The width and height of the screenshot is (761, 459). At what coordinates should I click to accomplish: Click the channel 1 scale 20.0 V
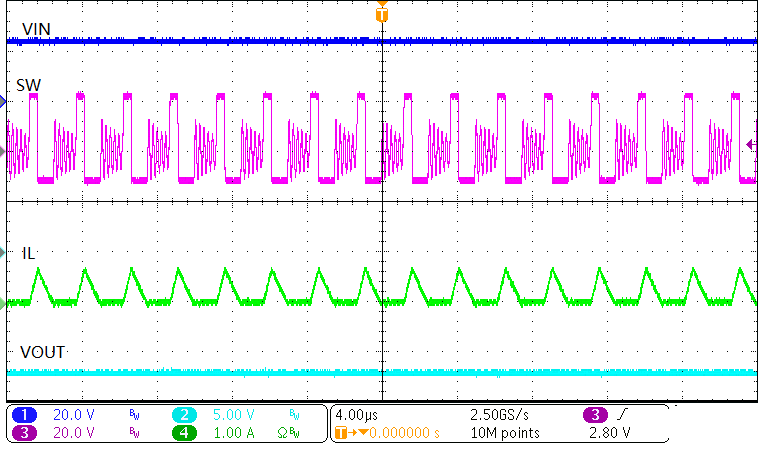pos(74,415)
